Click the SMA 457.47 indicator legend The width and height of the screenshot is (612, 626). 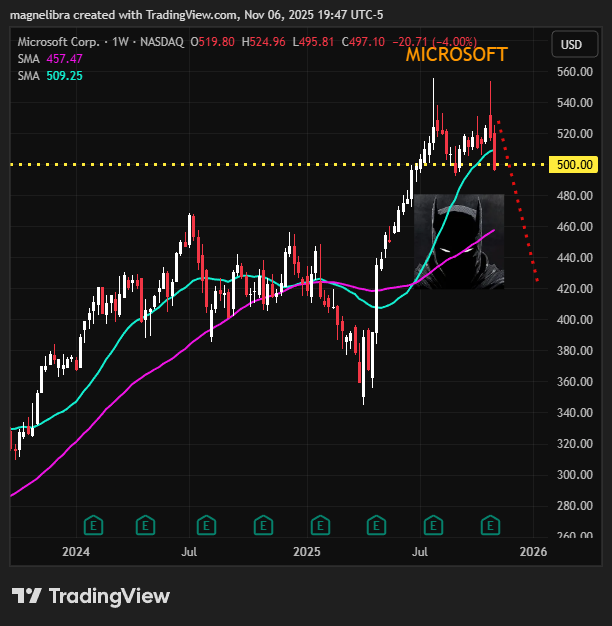click(x=50, y=59)
